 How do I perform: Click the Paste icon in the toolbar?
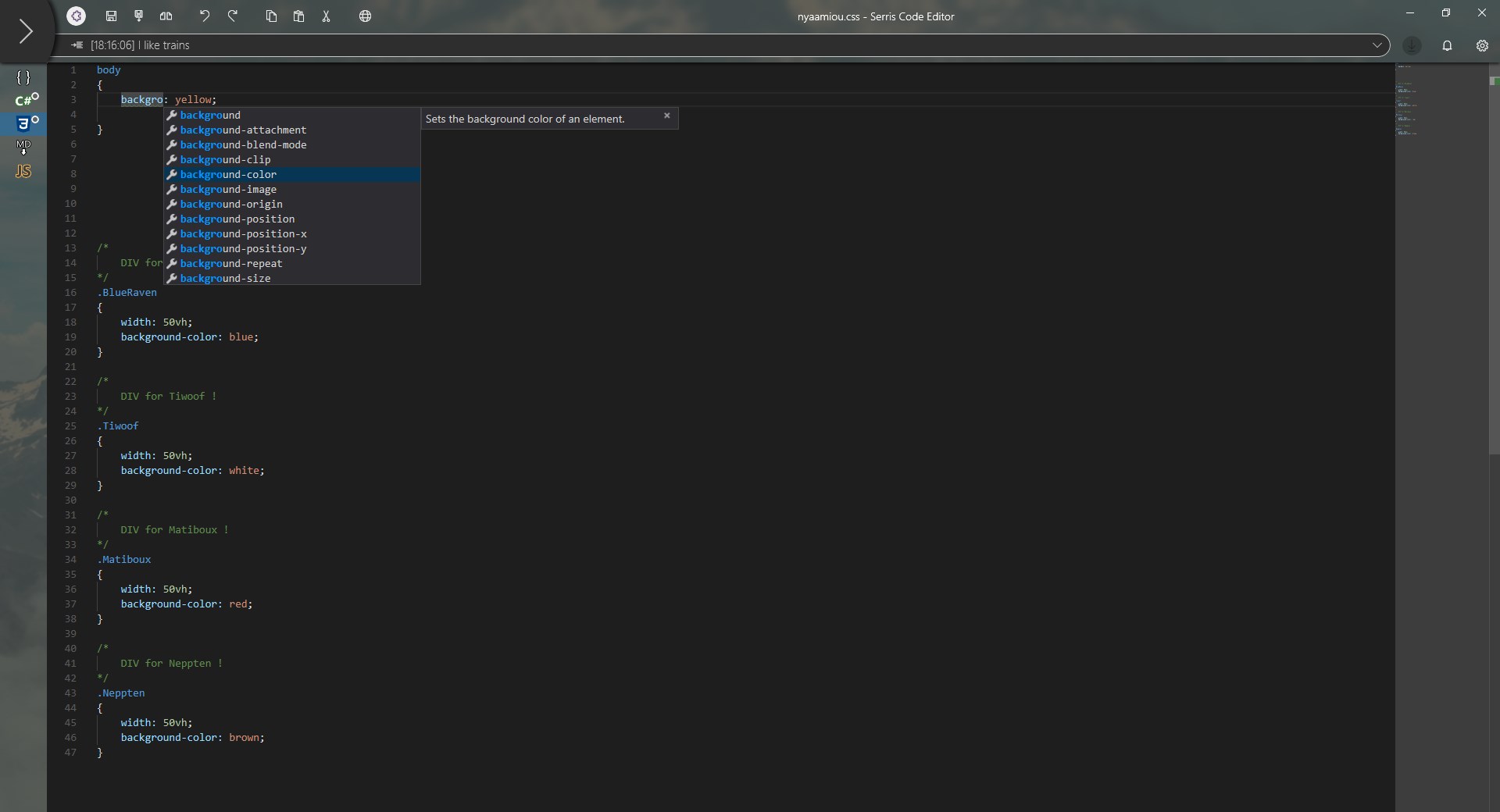click(299, 16)
